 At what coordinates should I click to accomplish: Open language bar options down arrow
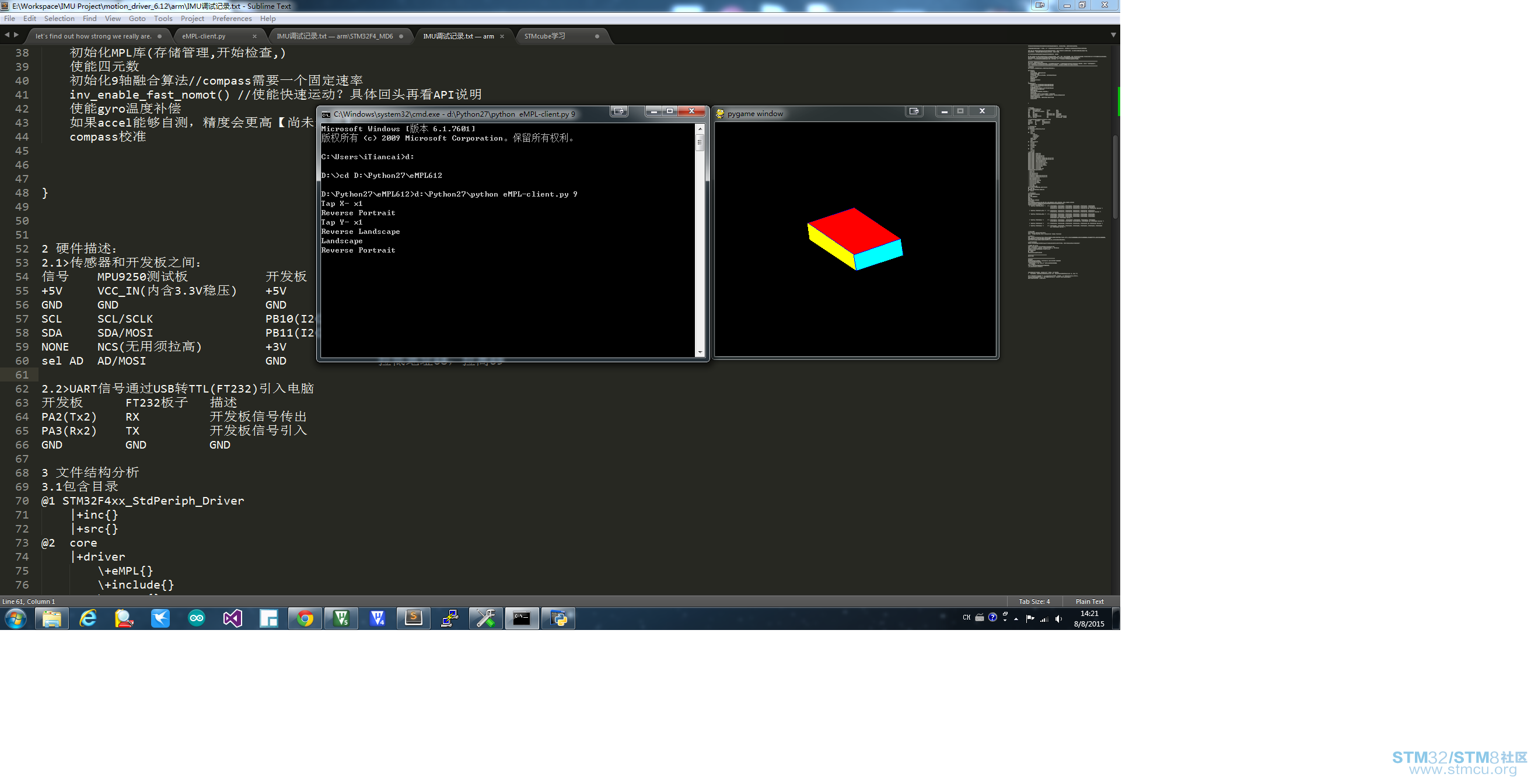coord(1005,621)
